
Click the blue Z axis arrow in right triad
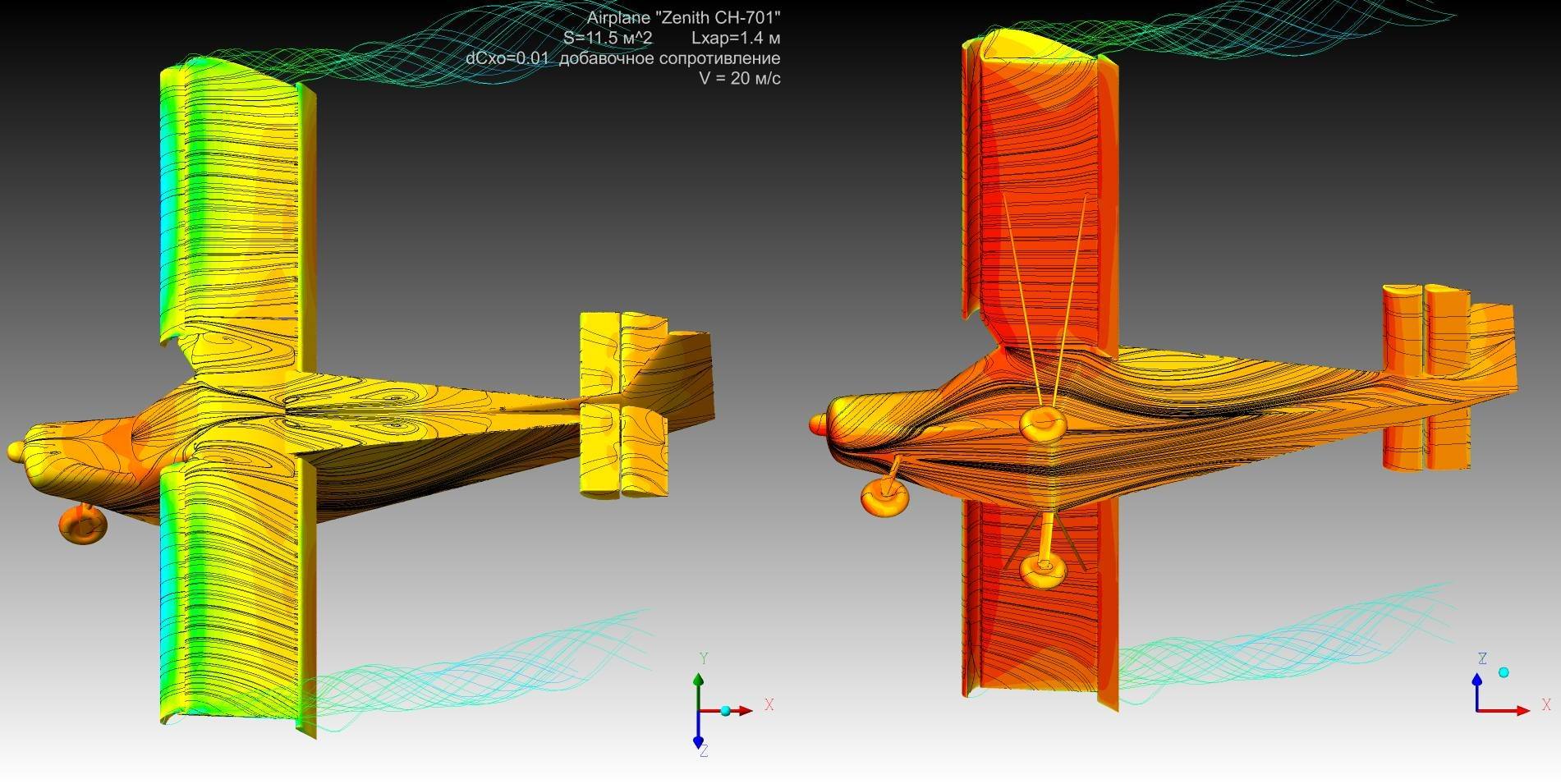tap(1477, 688)
